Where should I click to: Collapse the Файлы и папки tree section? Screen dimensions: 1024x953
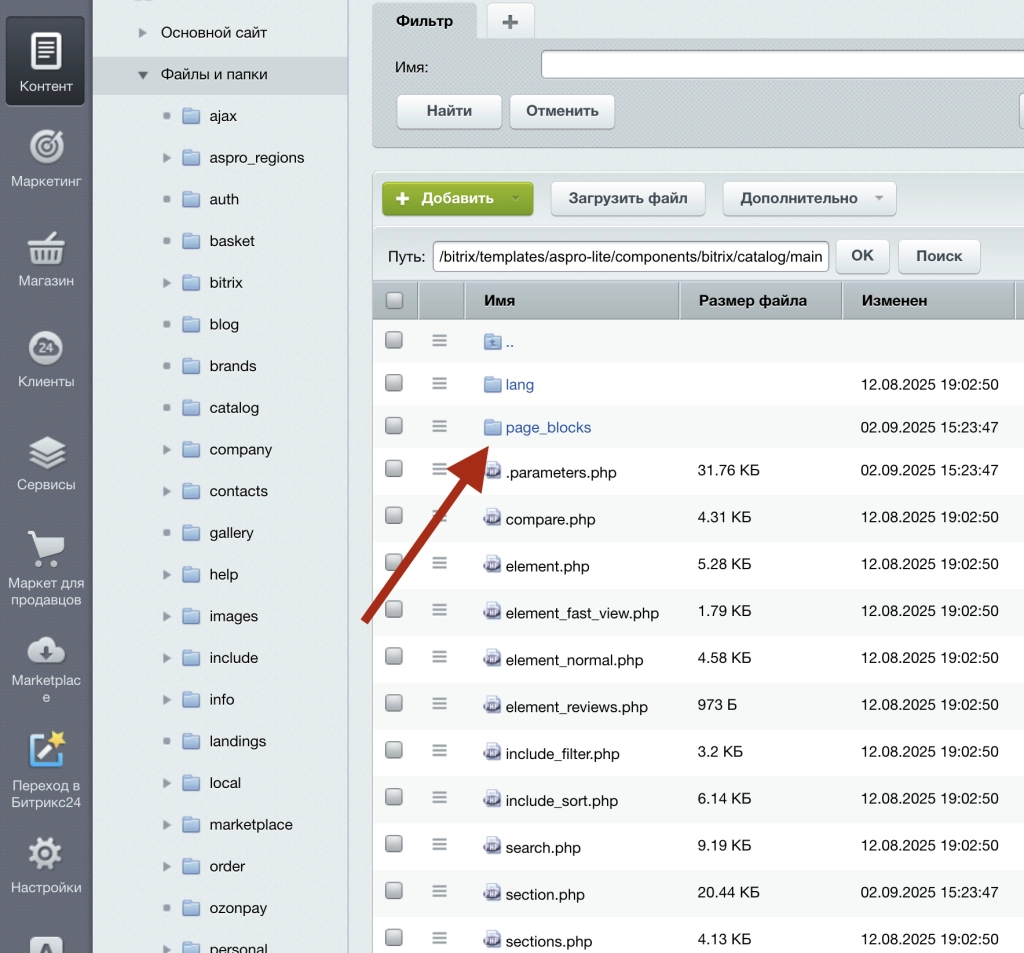142,75
